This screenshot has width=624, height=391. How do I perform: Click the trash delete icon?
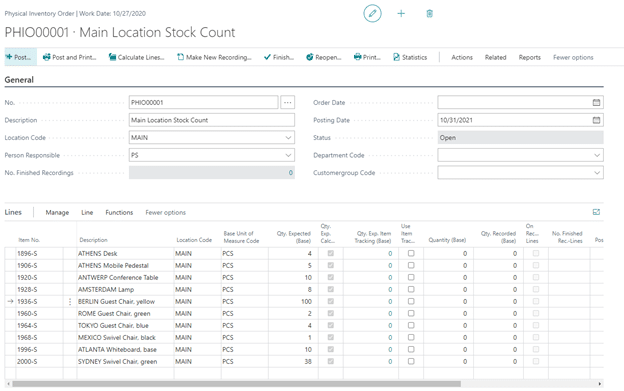[x=429, y=14]
